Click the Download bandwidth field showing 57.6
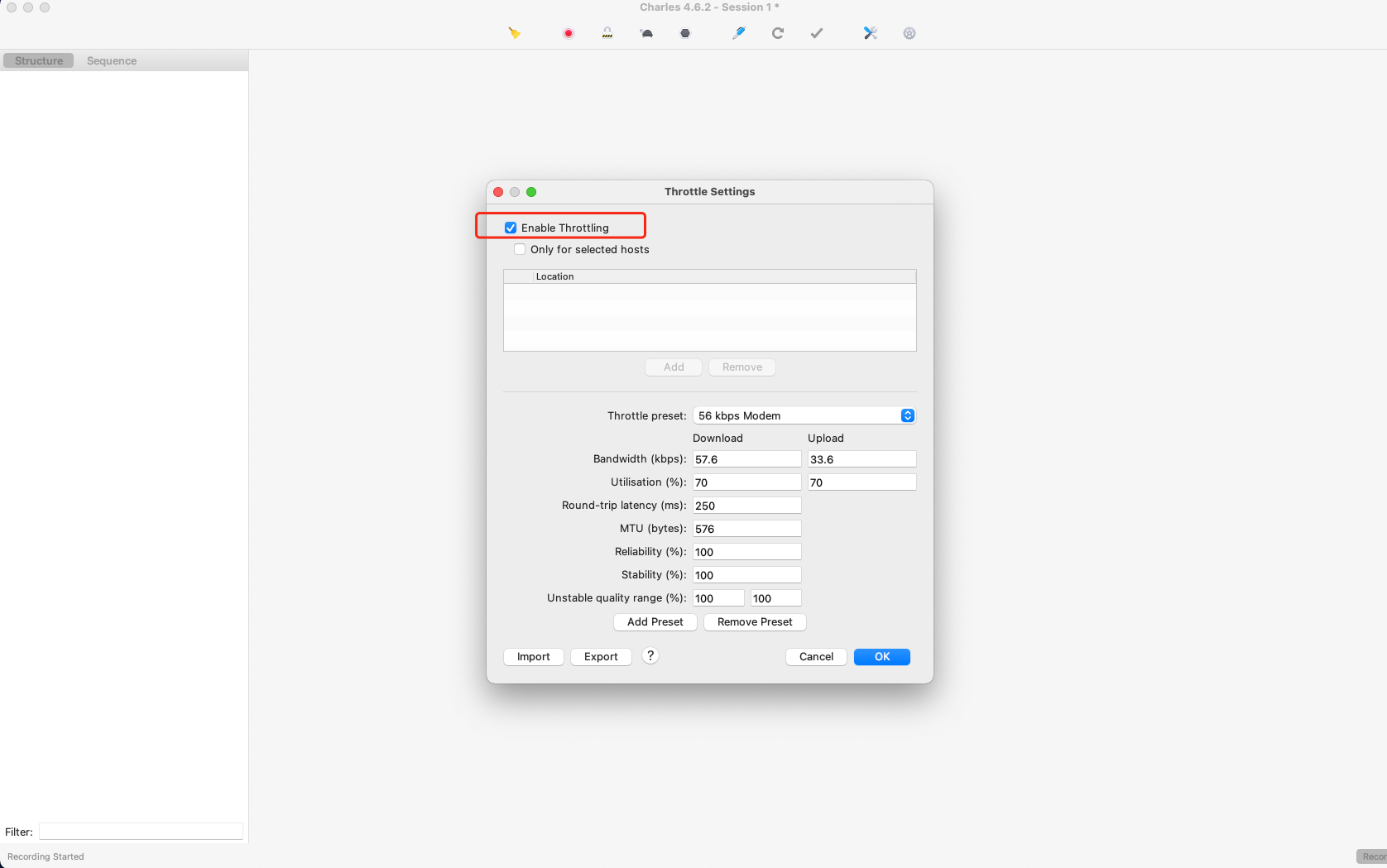The width and height of the screenshot is (1387, 868). pyautogui.click(x=747, y=459)
